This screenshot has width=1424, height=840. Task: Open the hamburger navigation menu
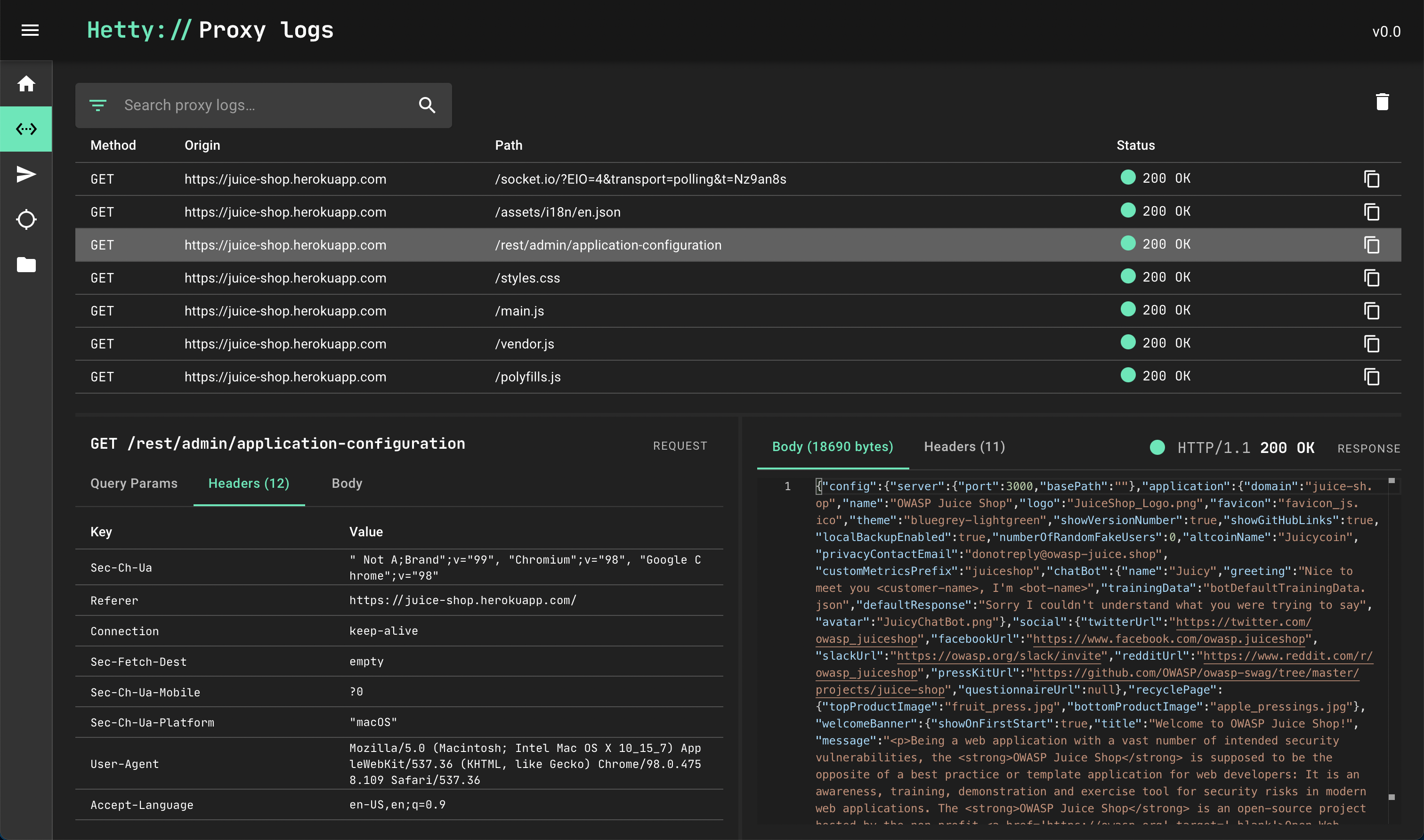click(x=29, y=30)
